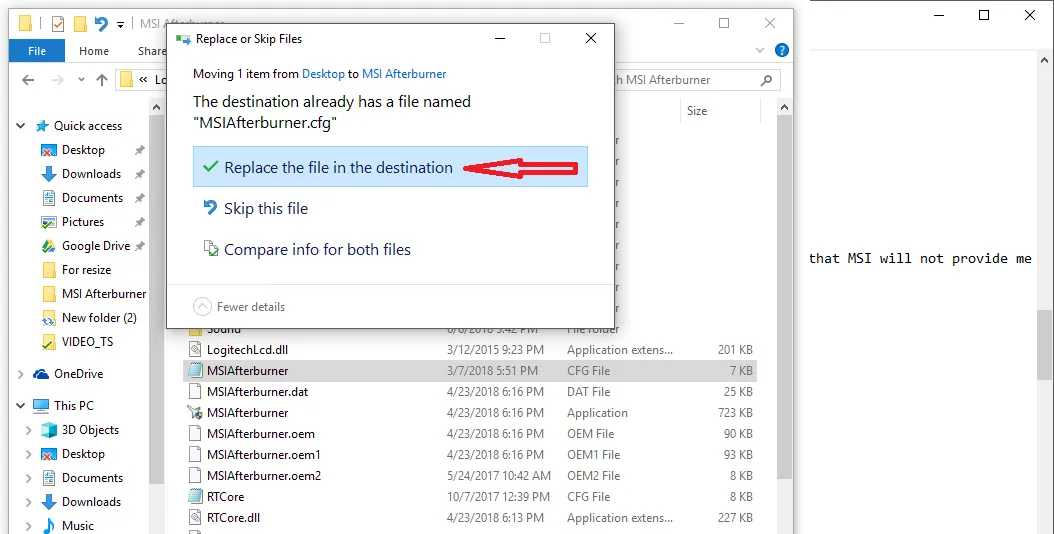Open the File tab in Explorer ribbon
This screenshot has width=1054, height=534.
pos(37,50)
